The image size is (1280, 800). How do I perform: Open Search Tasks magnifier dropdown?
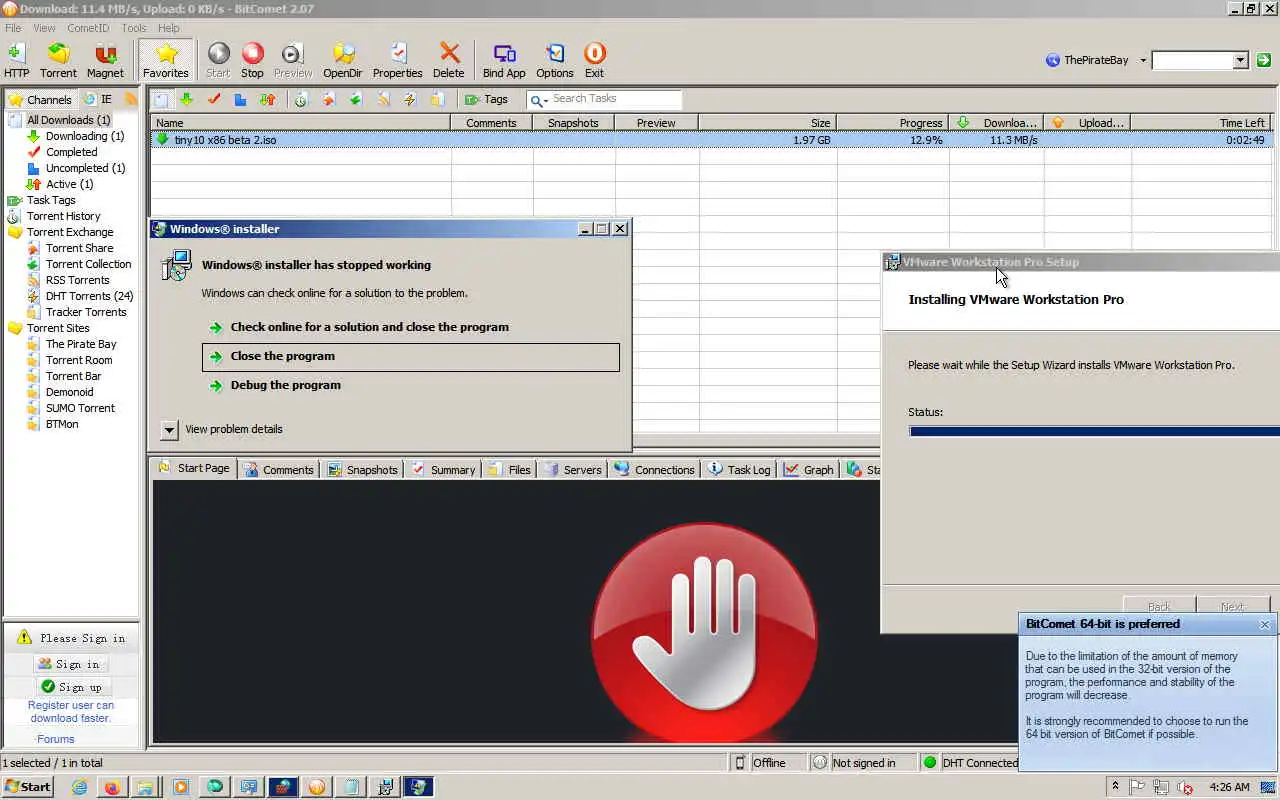coord(538,100)
